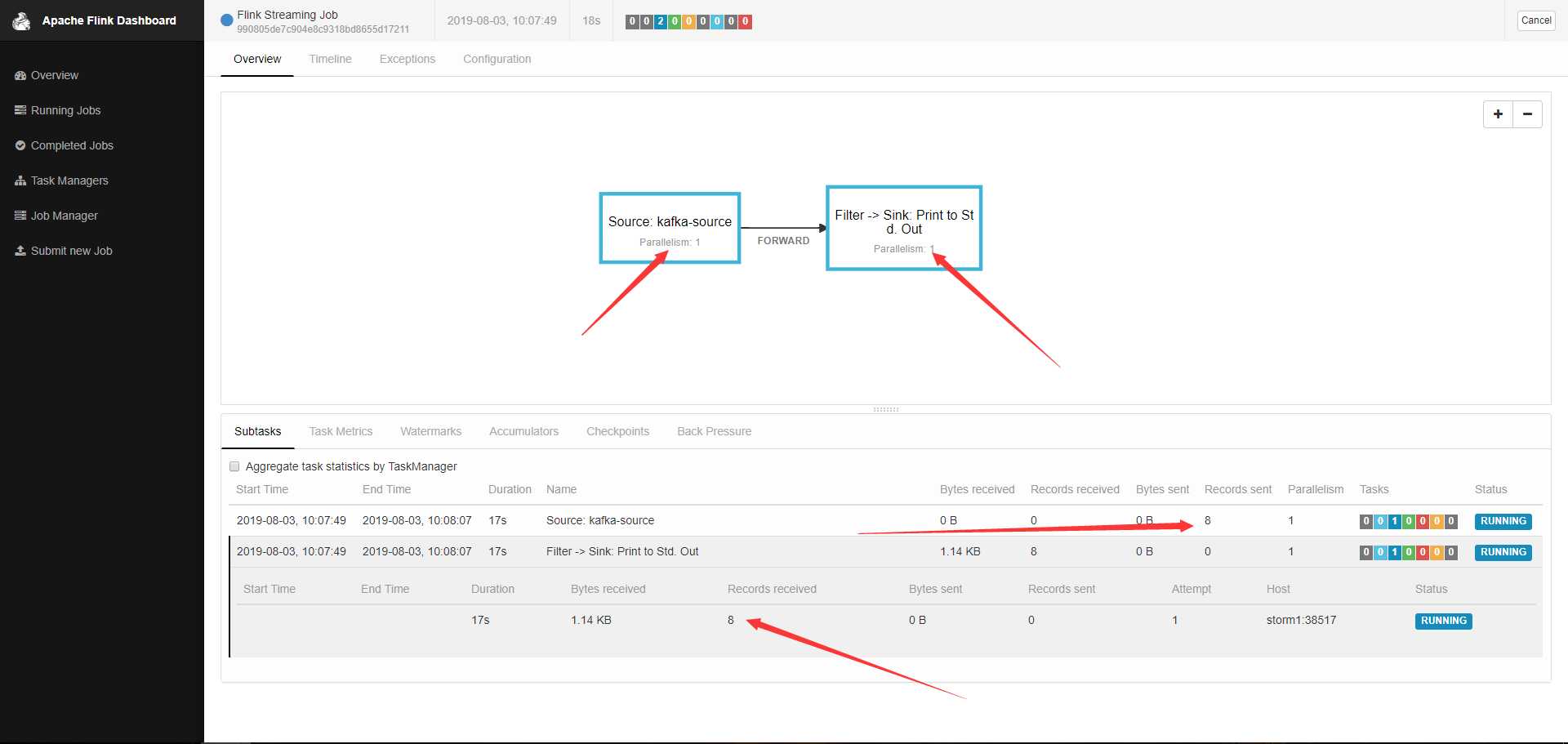Select the Filter -> Sink graph node

click(x=904, y=228)
